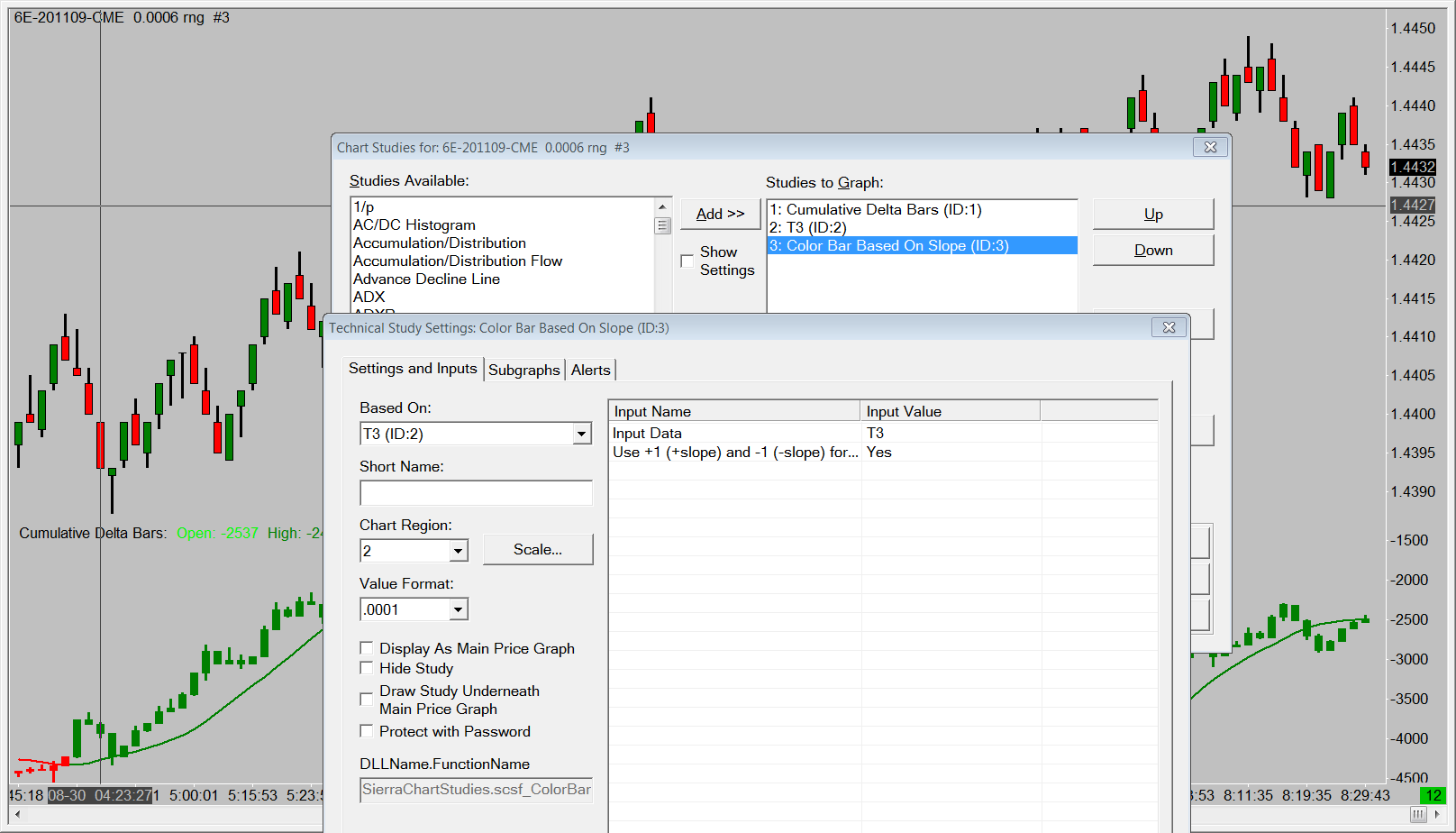This screenshot has height=833, width=1456.
Task: Click the 08-30 04:23:27 time label
Action: [100, 795]
